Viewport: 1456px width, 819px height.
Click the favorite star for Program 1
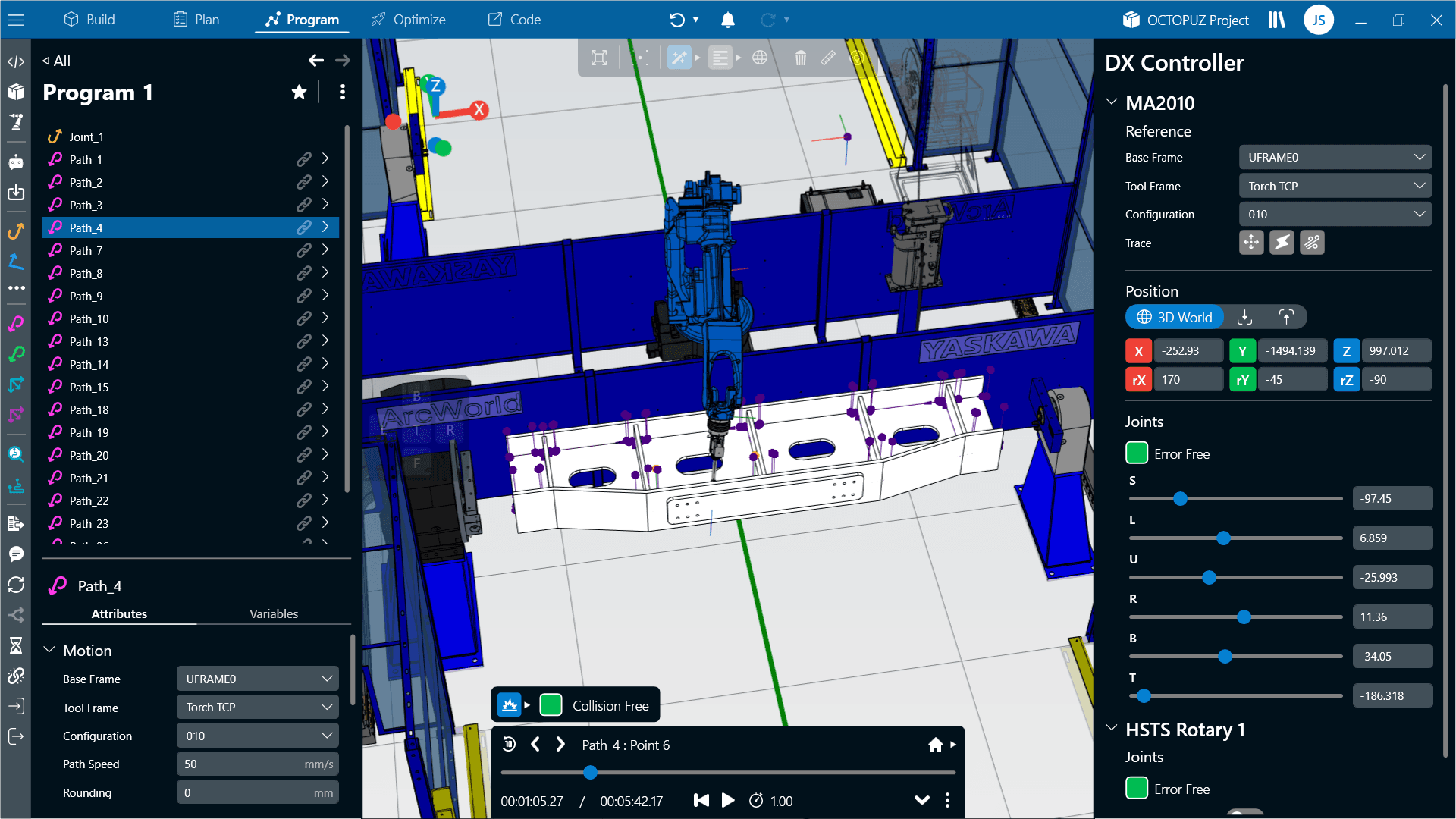[x=299, y=93]
